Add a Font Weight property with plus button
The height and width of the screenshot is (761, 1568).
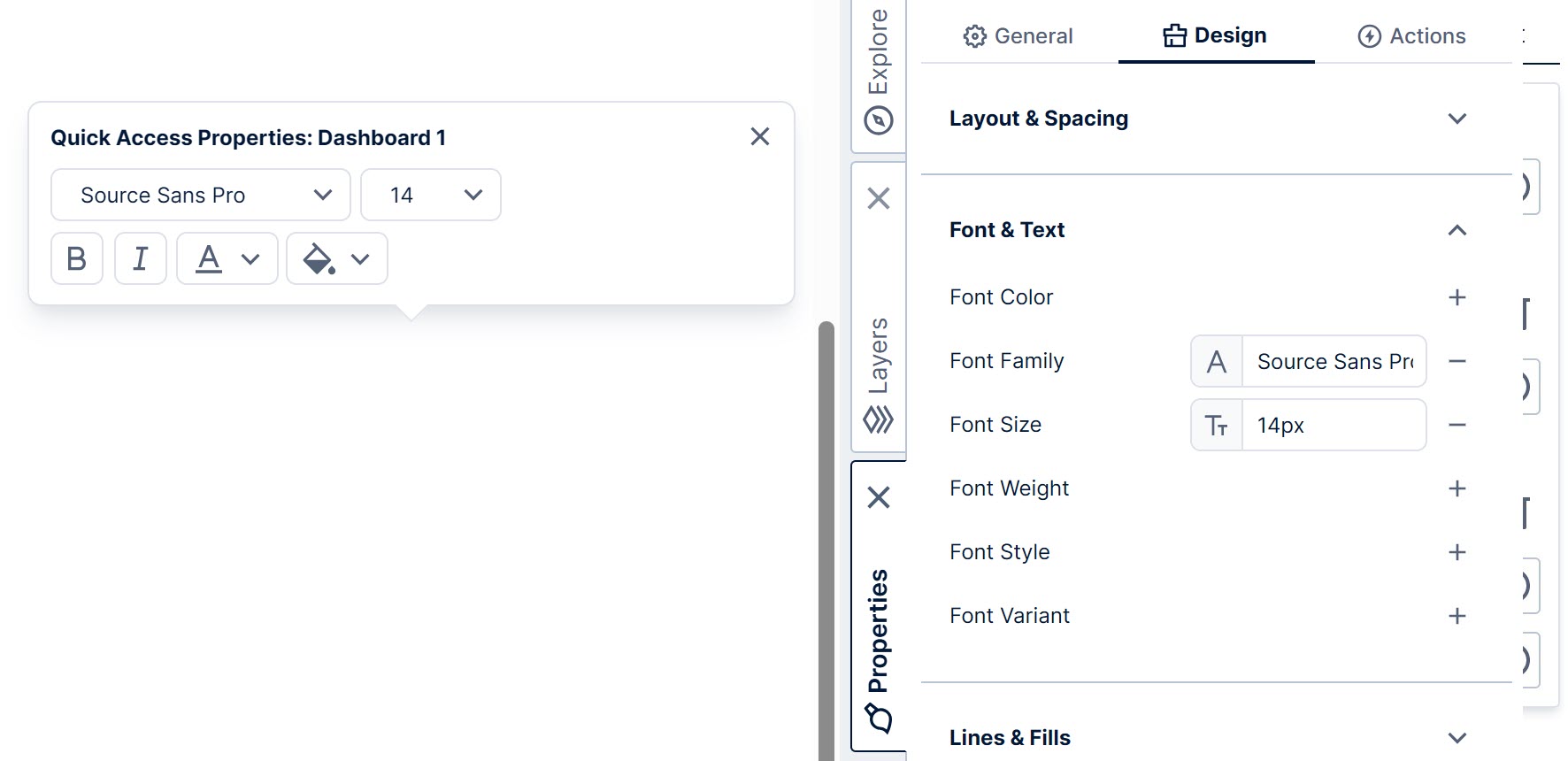click(1457, 488)
